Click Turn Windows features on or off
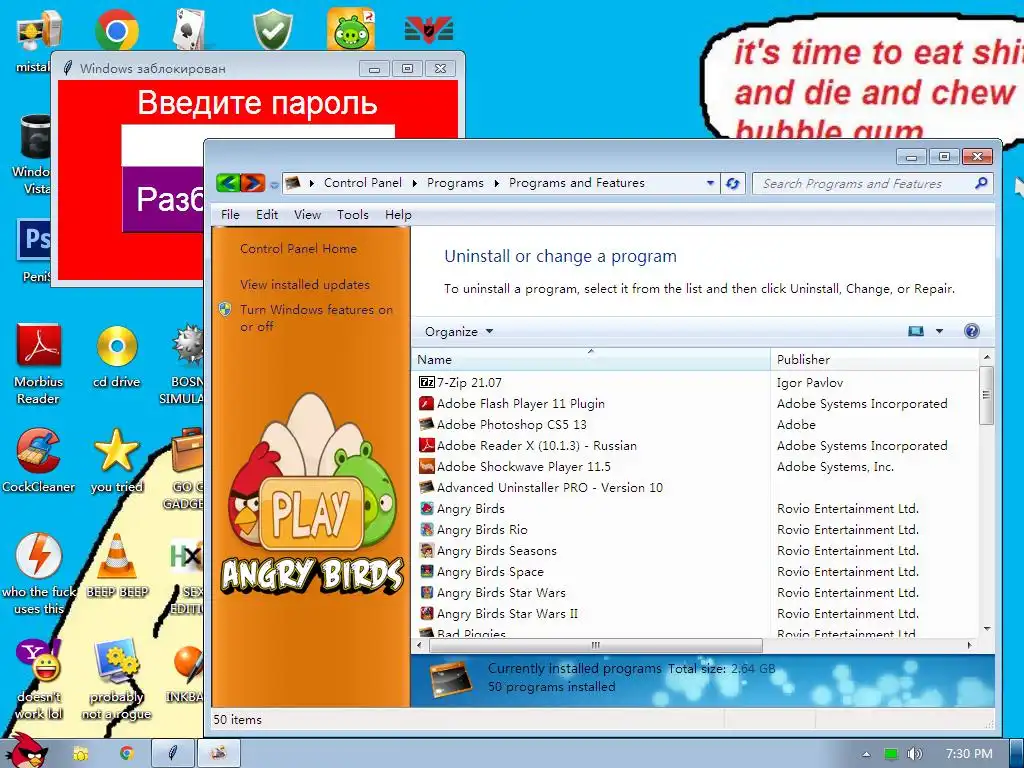 316,318
